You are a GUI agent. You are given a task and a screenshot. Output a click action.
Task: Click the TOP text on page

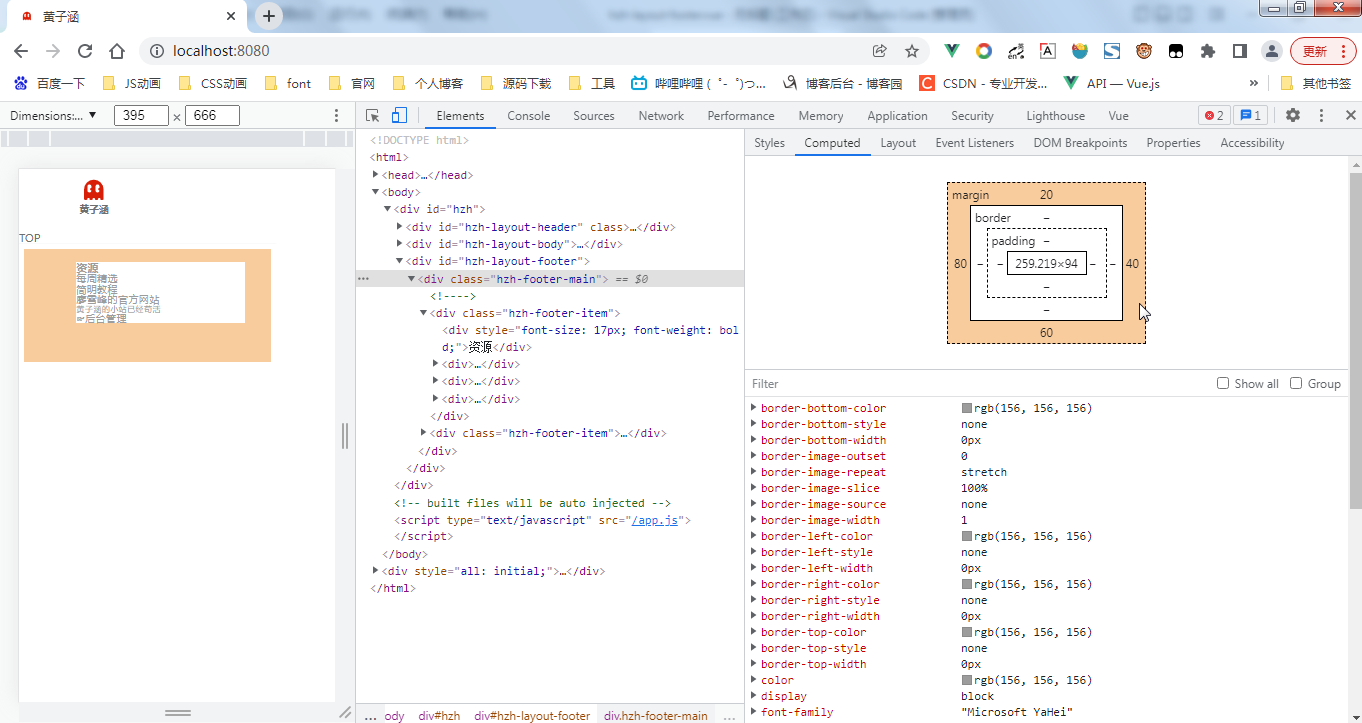[30, 238]
